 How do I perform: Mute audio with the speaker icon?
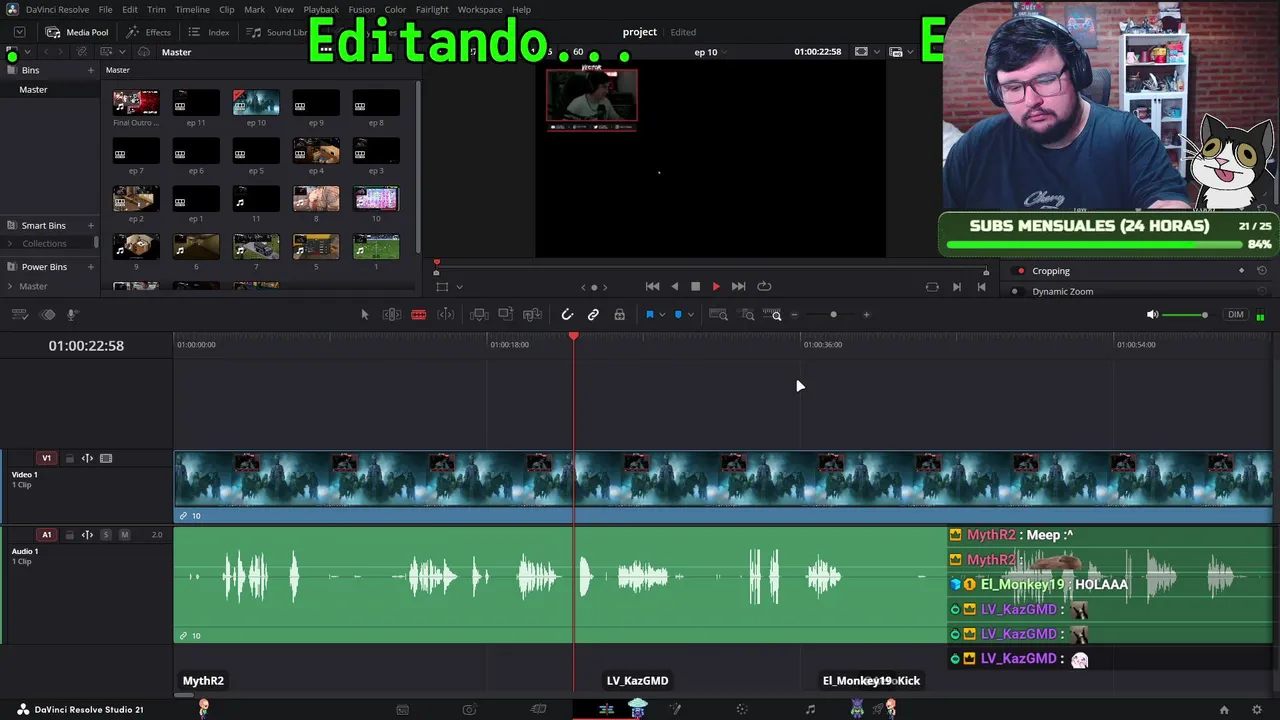pyautogui.click(x=1152, y=315)
